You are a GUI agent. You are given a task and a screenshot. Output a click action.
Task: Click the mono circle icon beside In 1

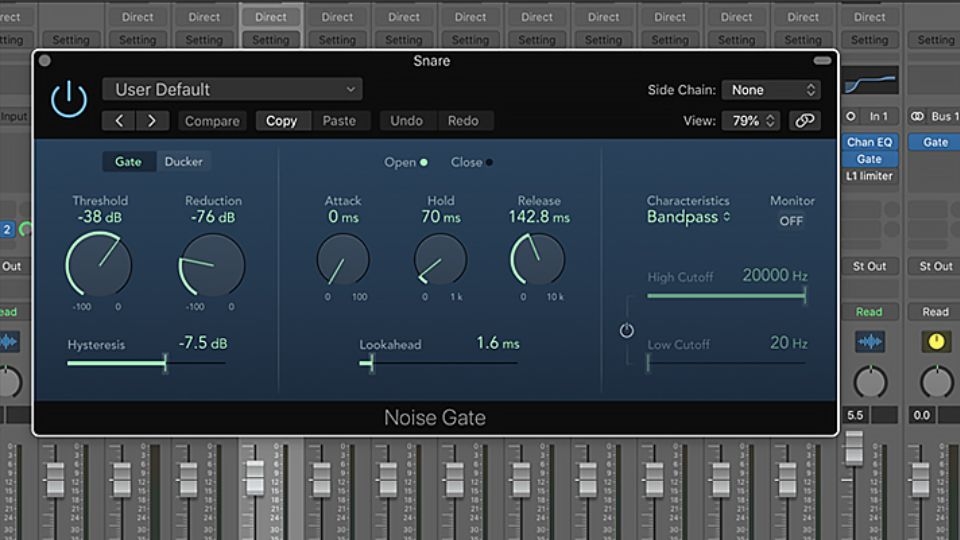851,116
